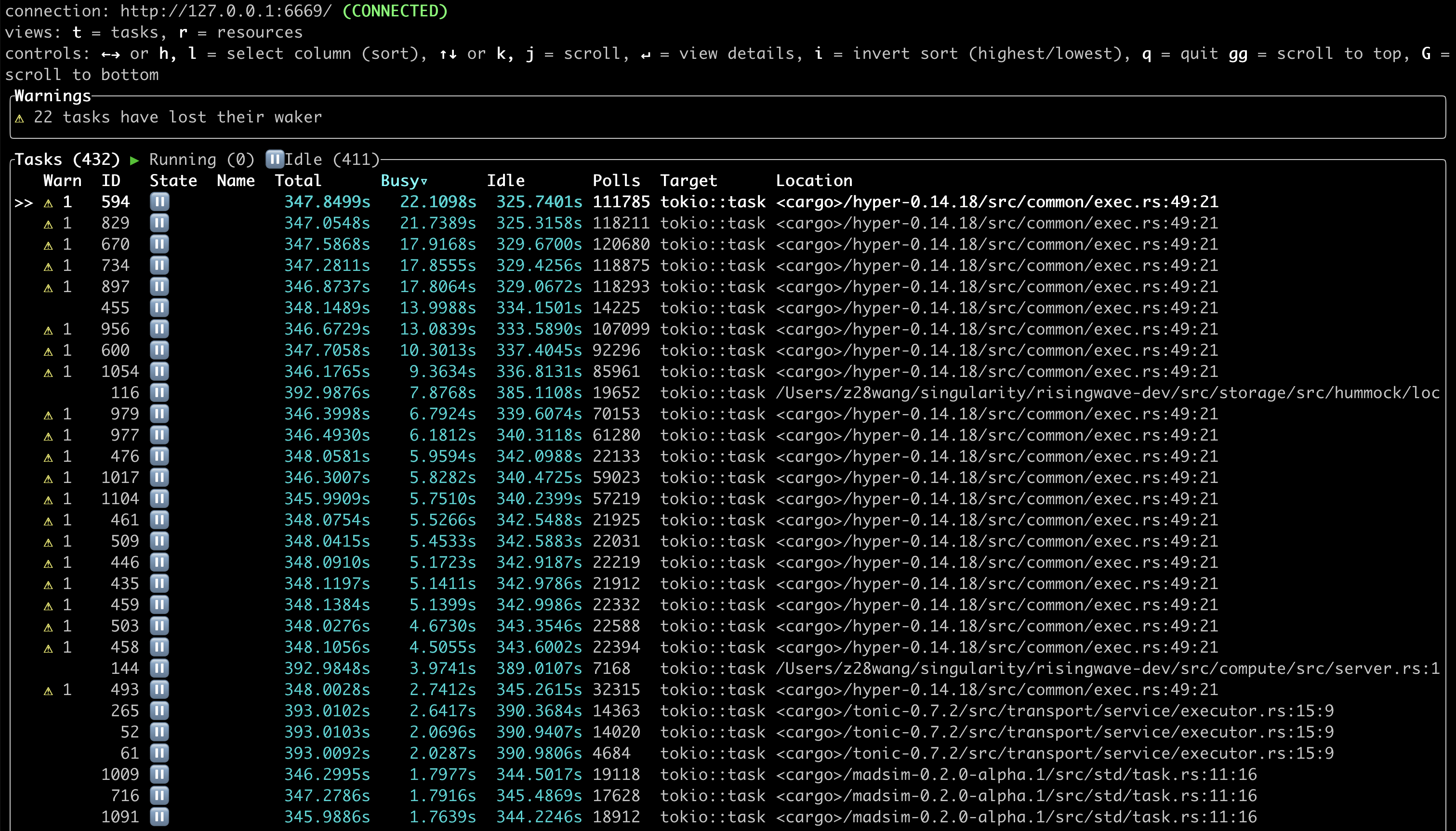Viewport: 1456px width, 831px height.
Task: Click the warning triangle icon for task 1054
Action: pos(49,373)
